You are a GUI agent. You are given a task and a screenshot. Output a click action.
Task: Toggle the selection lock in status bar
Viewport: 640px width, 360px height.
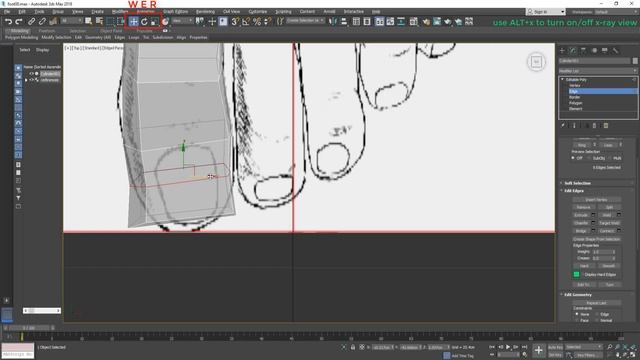[353, 347]
